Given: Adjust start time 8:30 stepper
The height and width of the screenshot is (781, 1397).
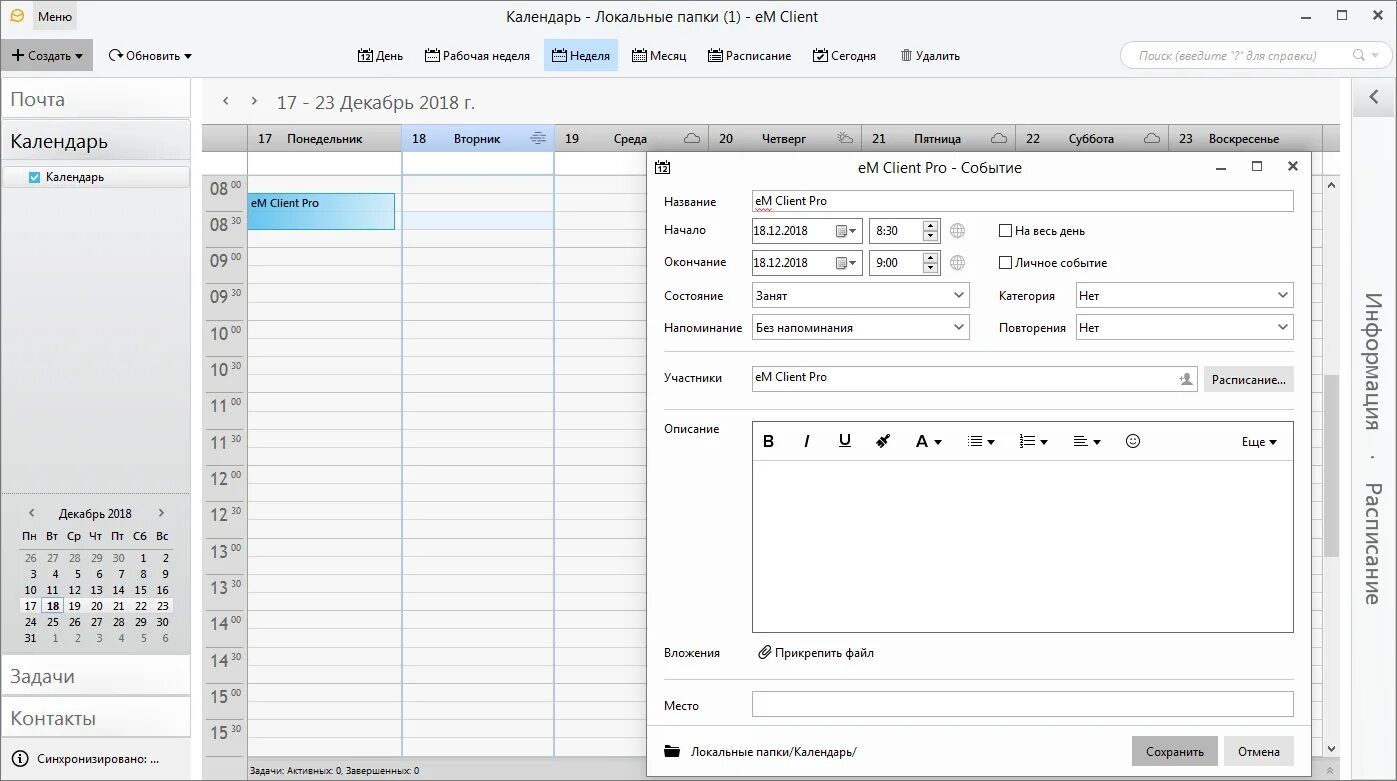Looking at the screenshot, I should pyautogui.click(x=931, y=231).
